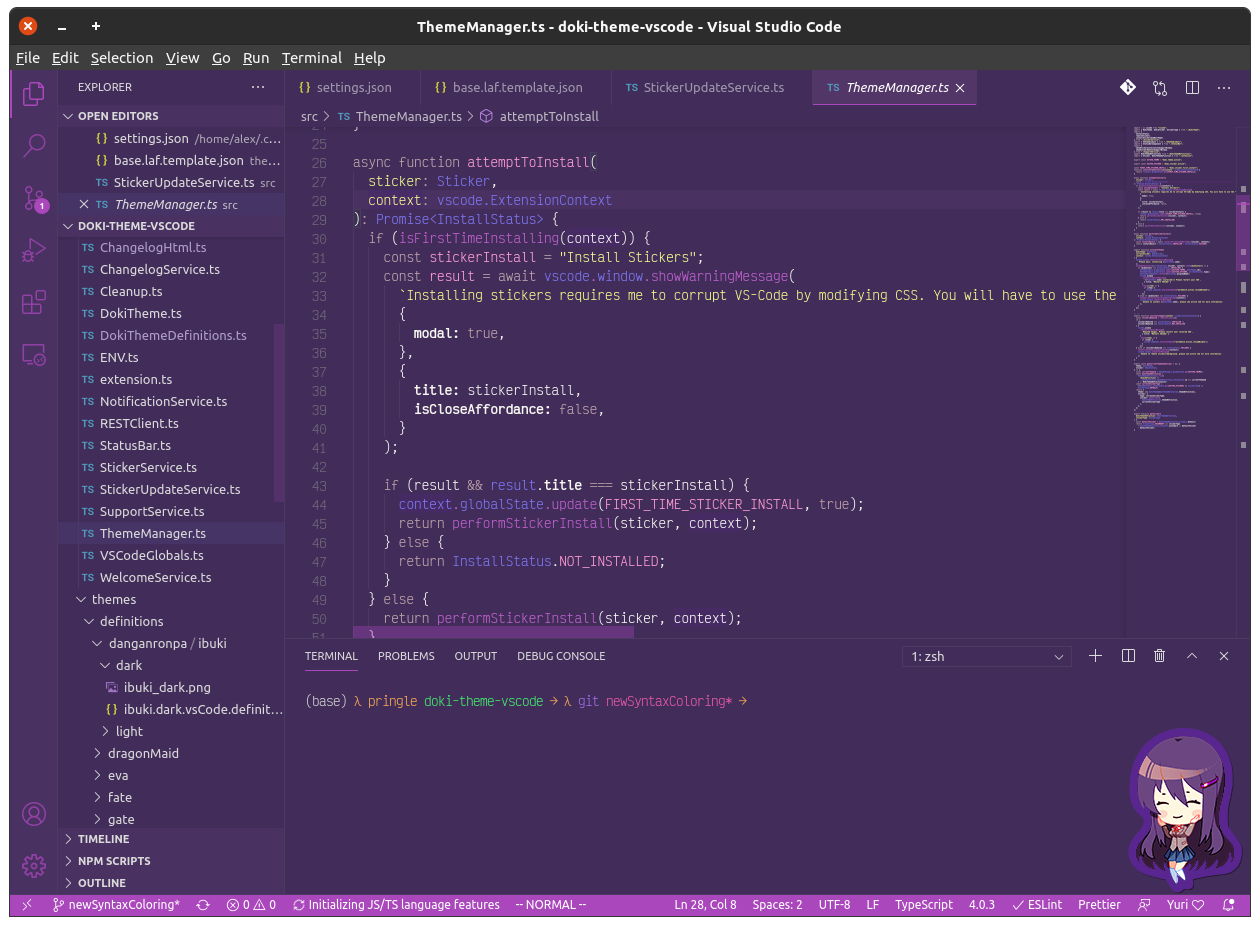
Task: Click newSyntaxColoring* branch in status bar
Action: point(116,905)
